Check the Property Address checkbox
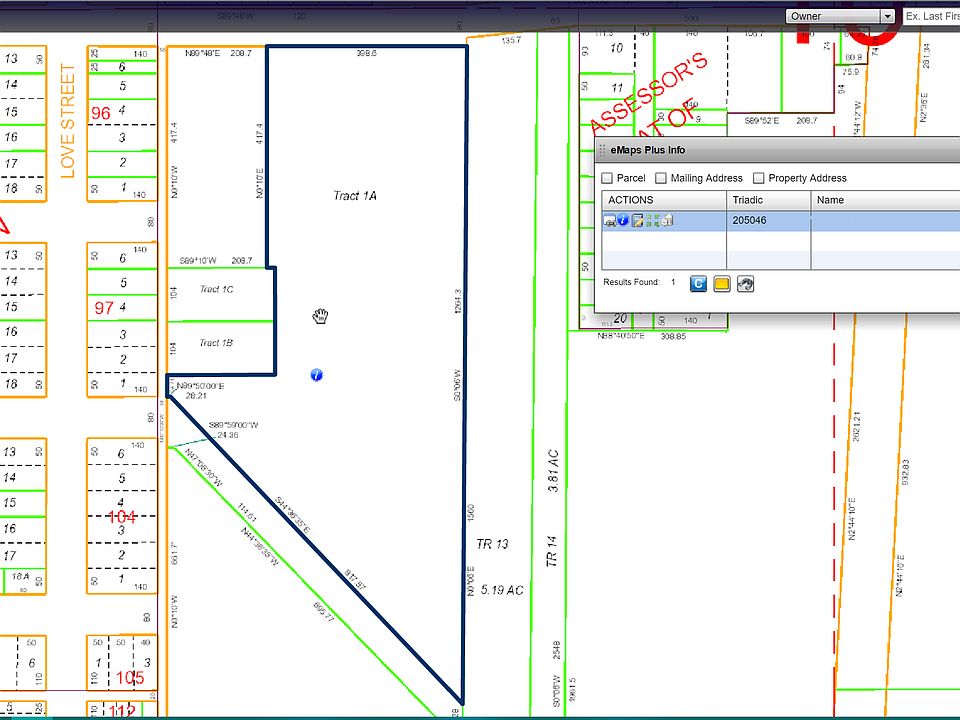Image resolution: width=960 pixels, height=720 pixels. (759, 178)
